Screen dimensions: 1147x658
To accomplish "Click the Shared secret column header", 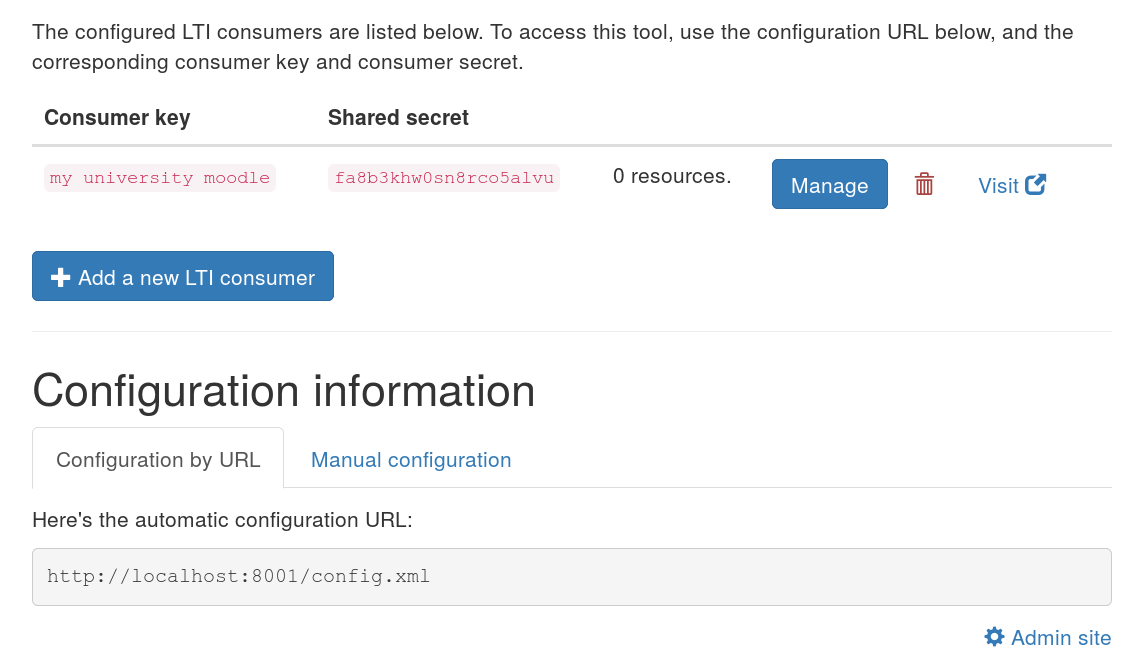I will click(398, 118).
